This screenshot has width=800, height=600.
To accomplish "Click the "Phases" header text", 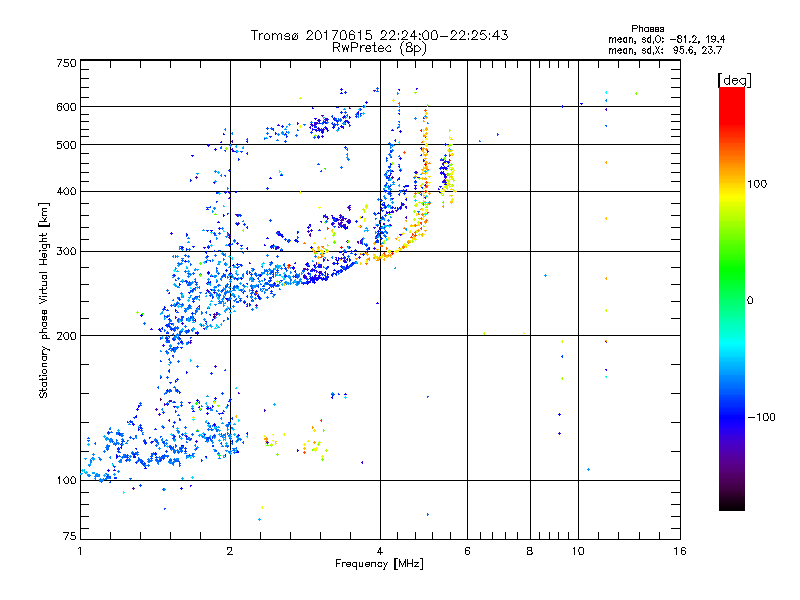I will pos(647,29).
